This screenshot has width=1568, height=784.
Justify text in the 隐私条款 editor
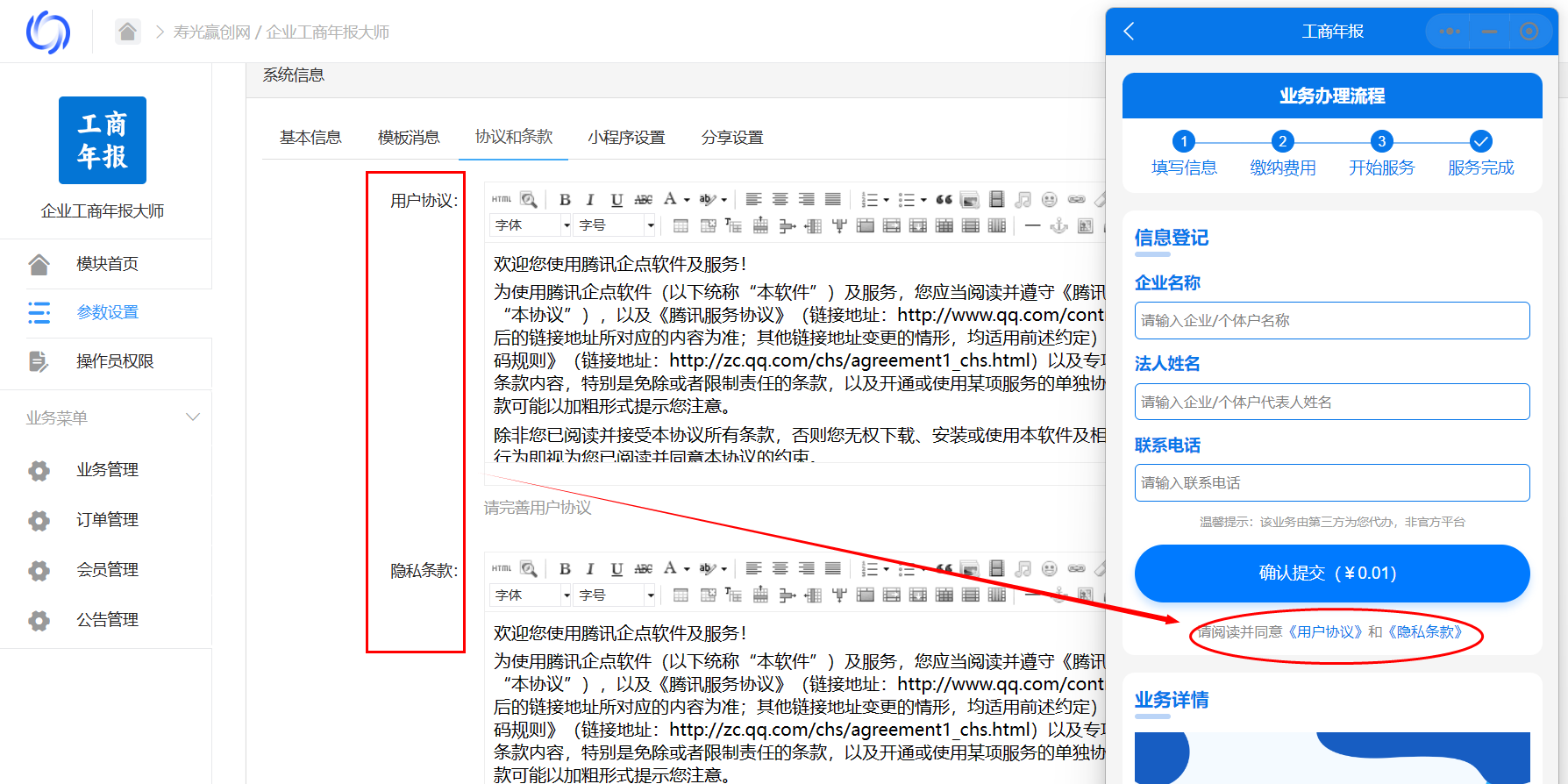tap(832, 569)
